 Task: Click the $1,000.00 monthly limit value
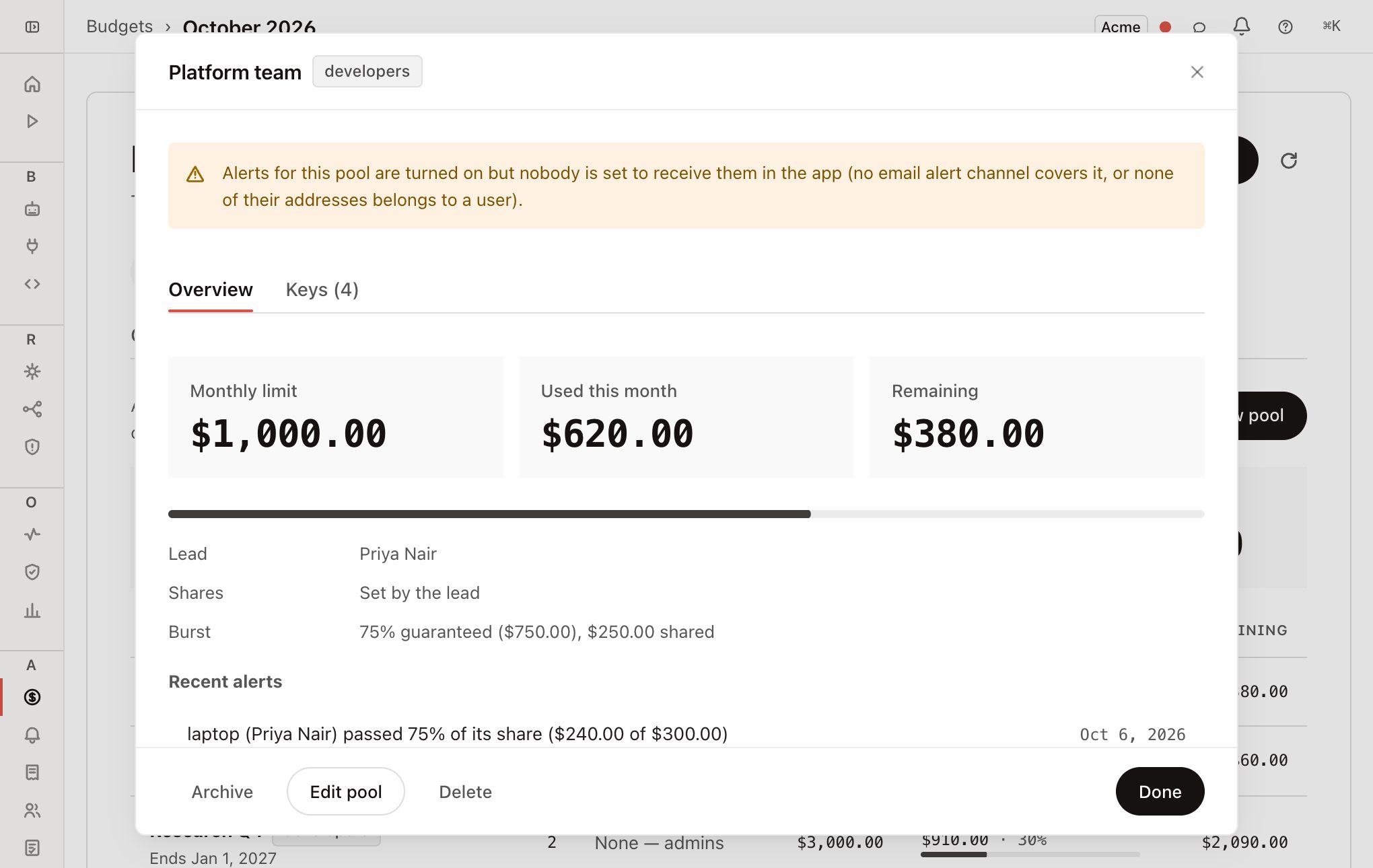coord(288,433)
